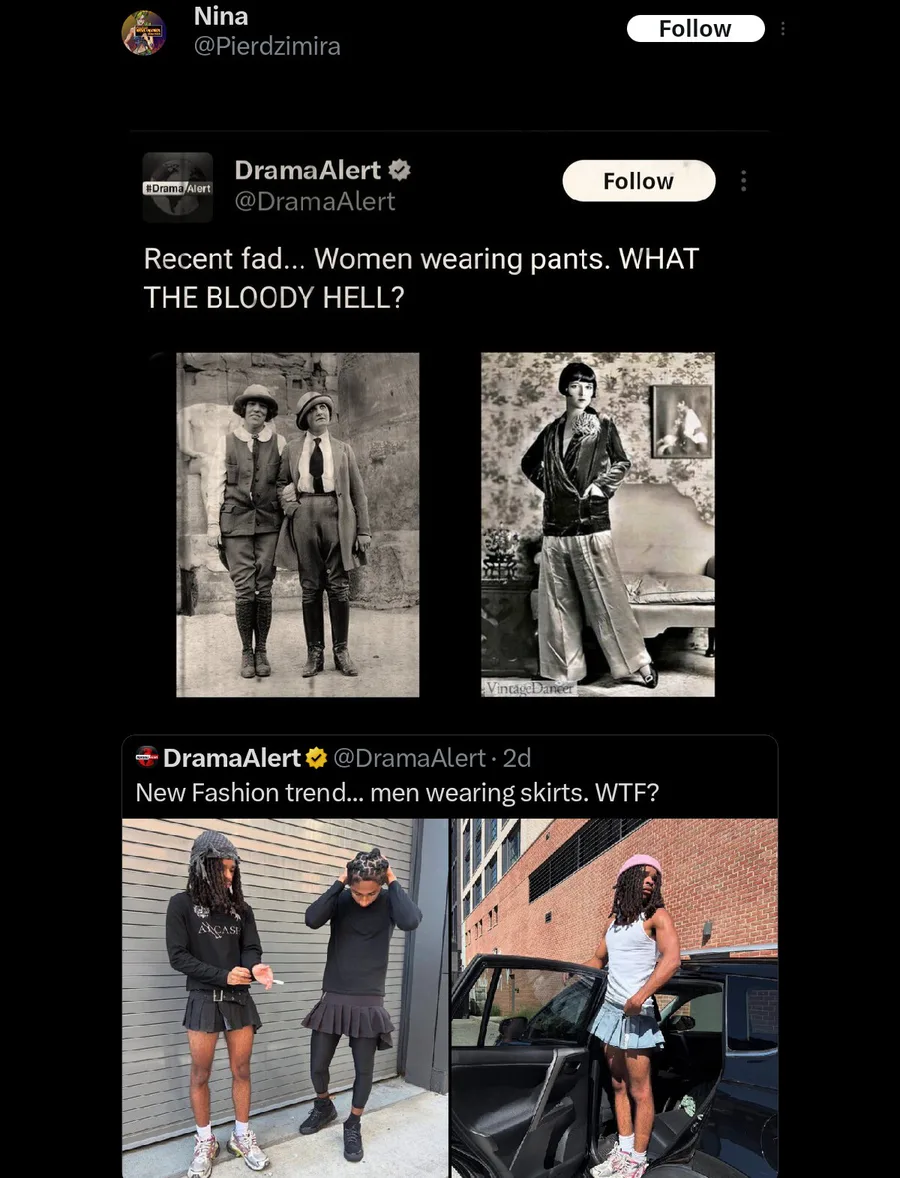Follow the DramaAlert account

639,181
